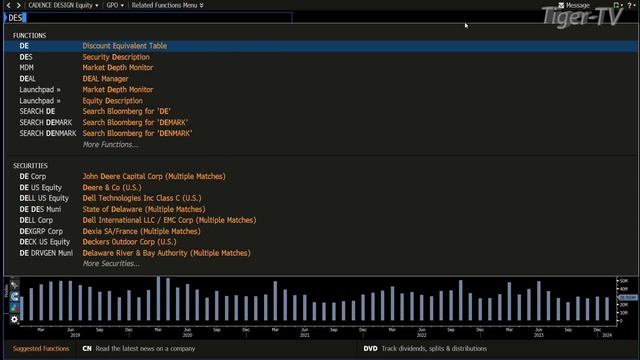The image size is (640, 360).
Task: Open the Related Functions Menu
Action: pos(167,5)
